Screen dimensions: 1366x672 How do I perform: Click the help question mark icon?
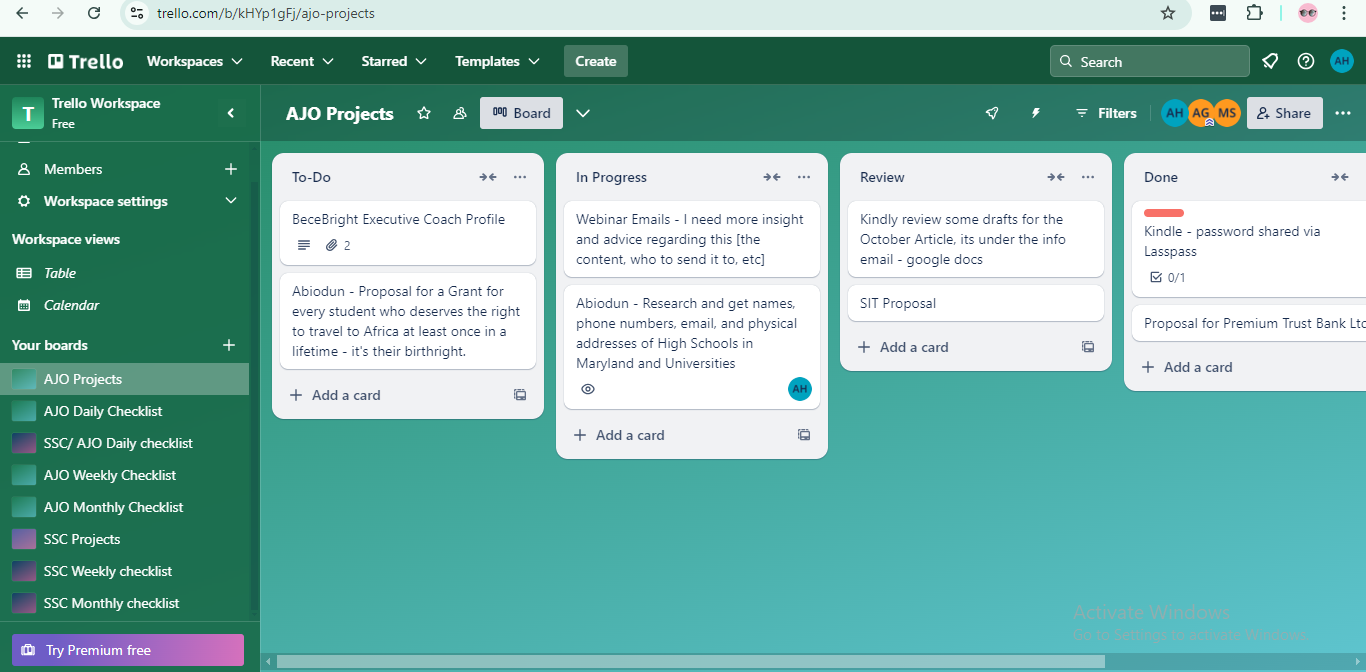[1306, 61]
